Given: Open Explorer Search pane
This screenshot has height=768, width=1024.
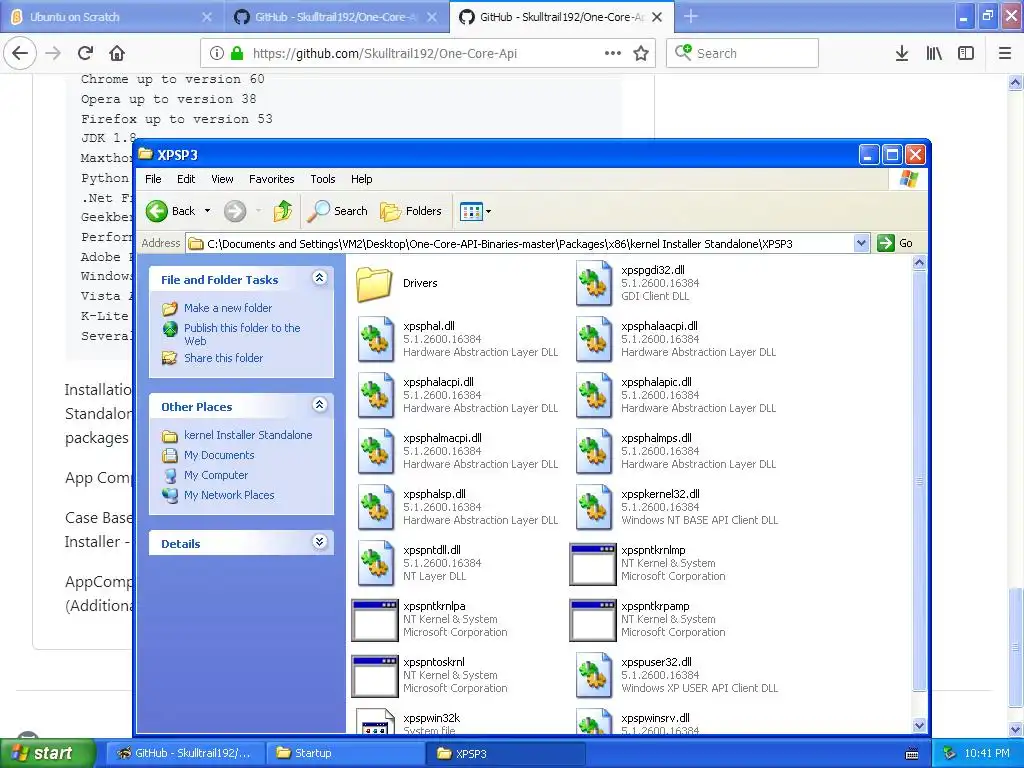Looking at the screenshot, I should coord(337,211).
